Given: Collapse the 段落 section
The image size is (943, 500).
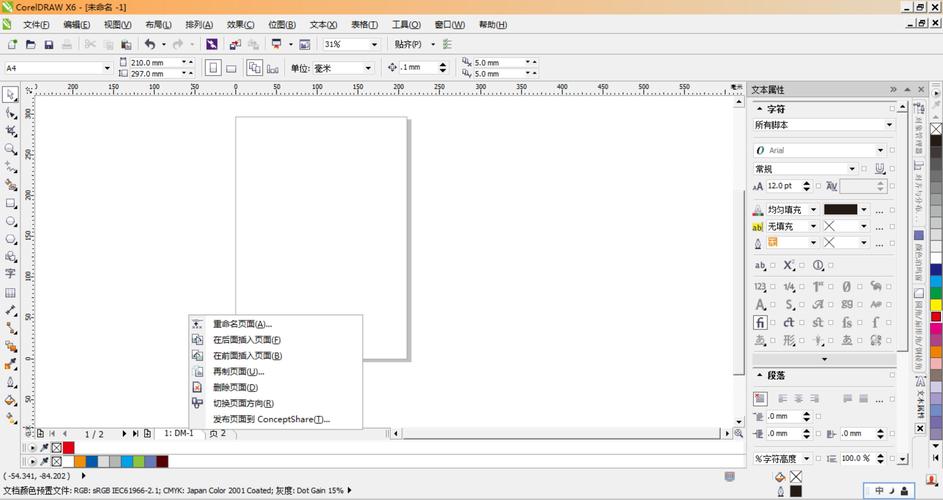Looking at the screenshot, I should click(760, 375).
